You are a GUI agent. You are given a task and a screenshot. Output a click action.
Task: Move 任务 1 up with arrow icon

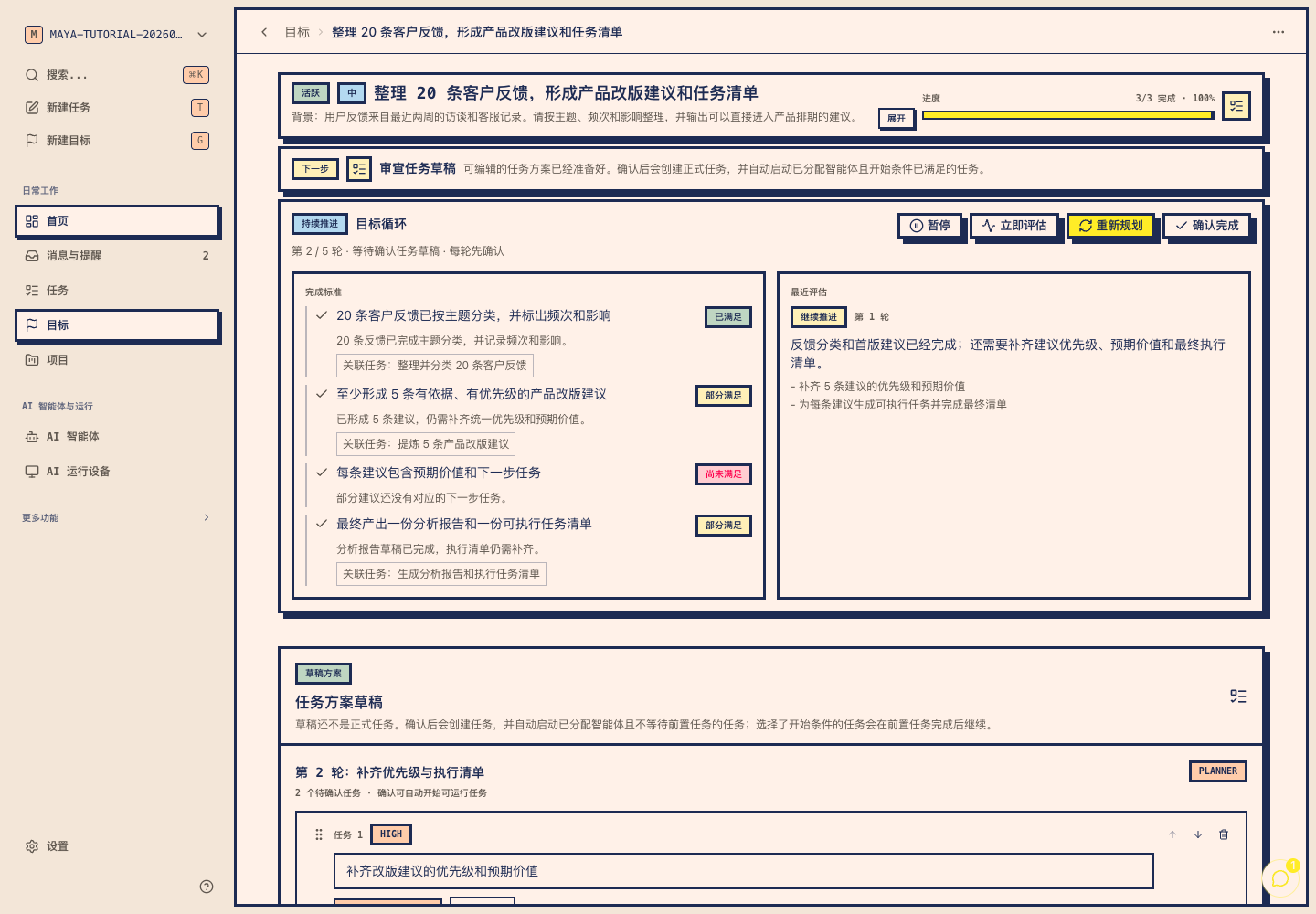pyautogui.click(x=1173, y=834)
